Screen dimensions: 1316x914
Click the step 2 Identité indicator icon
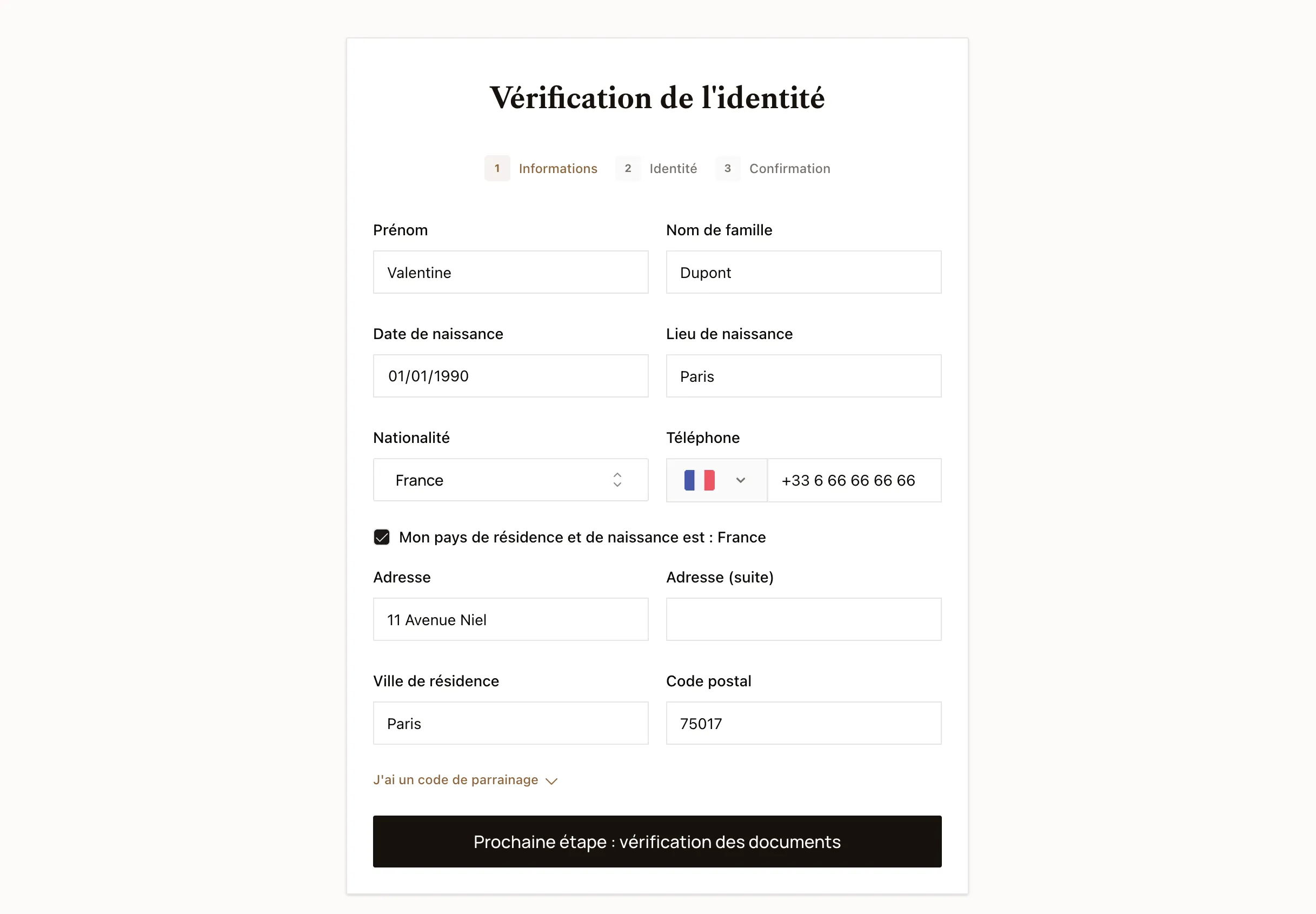(628, 168)
